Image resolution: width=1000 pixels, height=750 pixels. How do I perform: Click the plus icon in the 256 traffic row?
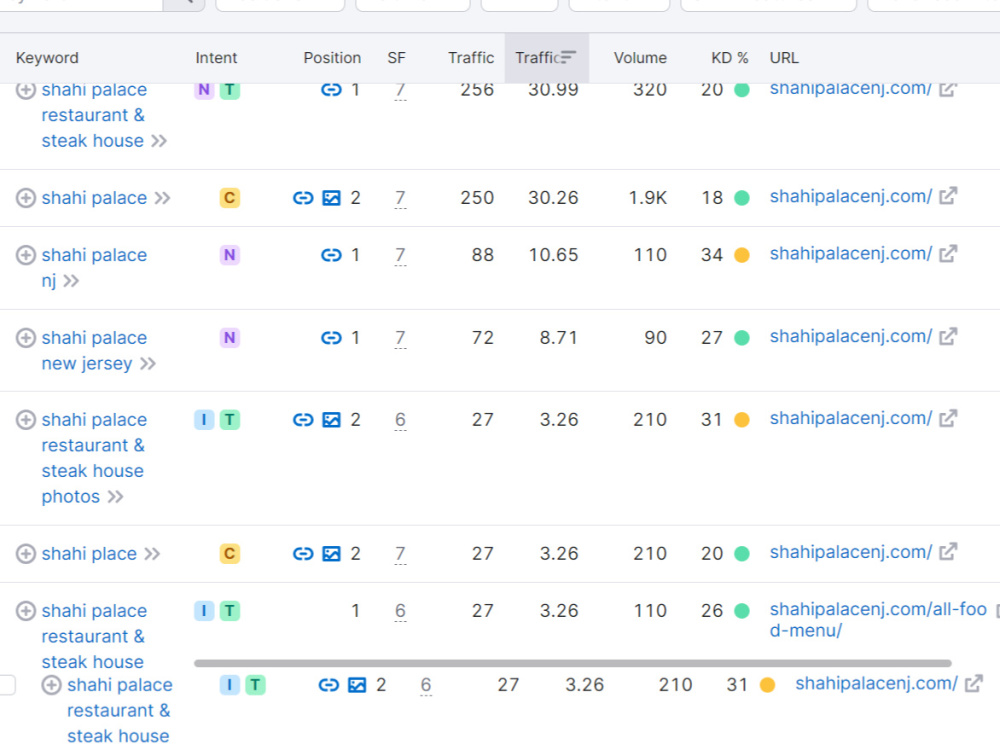[26, 90]
